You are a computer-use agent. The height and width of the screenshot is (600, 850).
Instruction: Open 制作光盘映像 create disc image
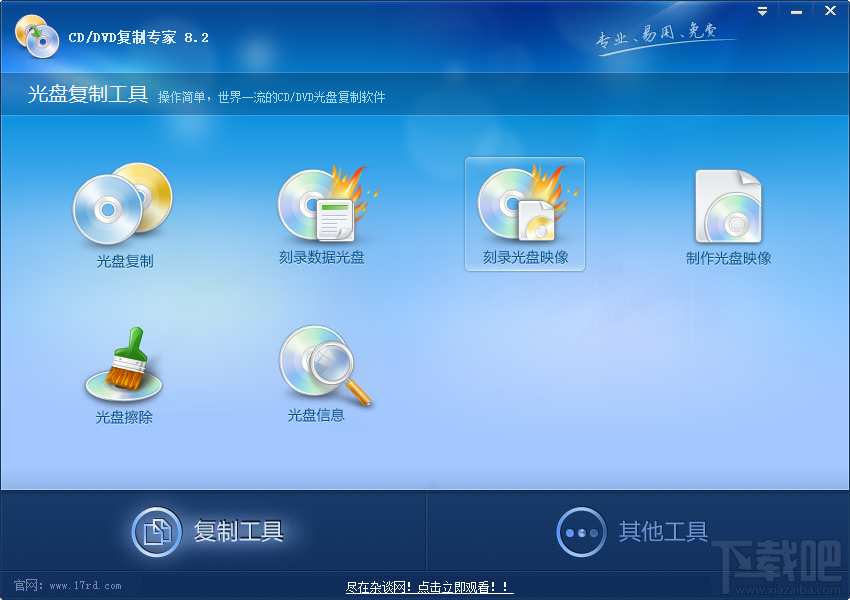[x=728, y=215]
